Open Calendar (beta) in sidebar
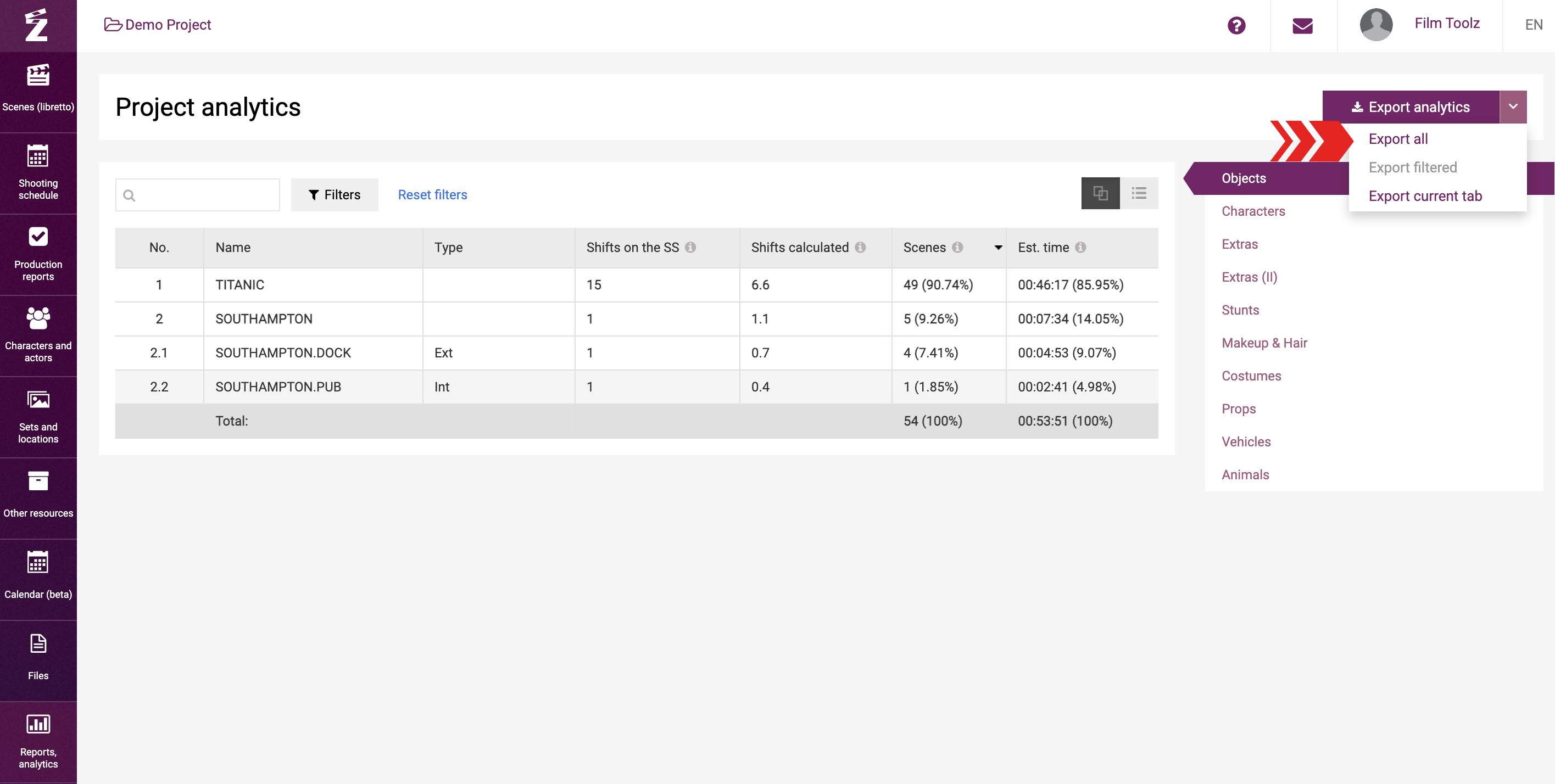 [38, 580]
